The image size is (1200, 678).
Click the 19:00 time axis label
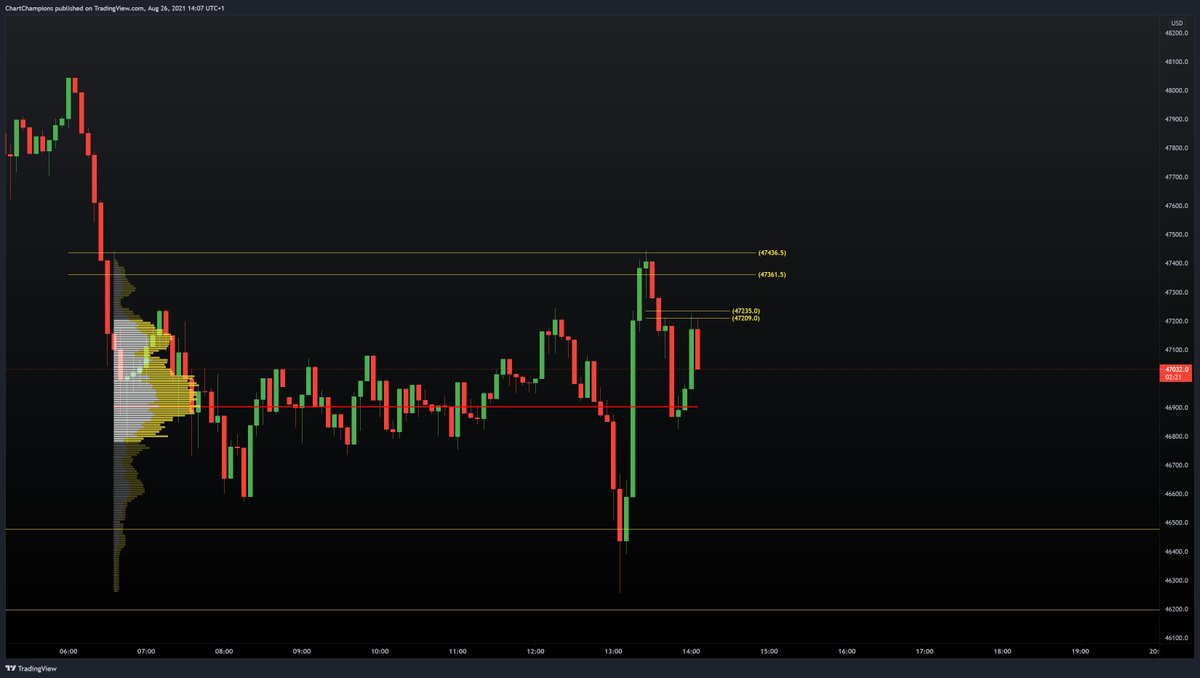(1080, 651)
